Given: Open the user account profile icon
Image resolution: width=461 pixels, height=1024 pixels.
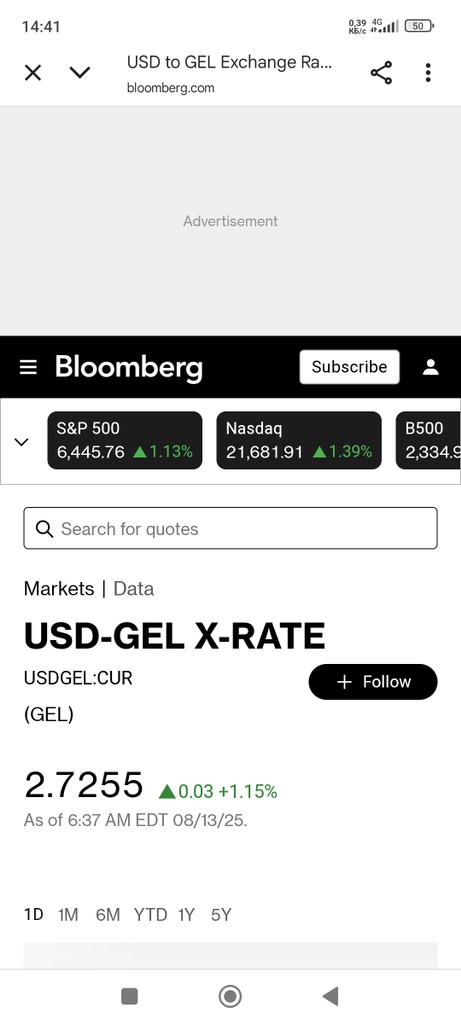Looking at the screenshot, I should 430,367.
